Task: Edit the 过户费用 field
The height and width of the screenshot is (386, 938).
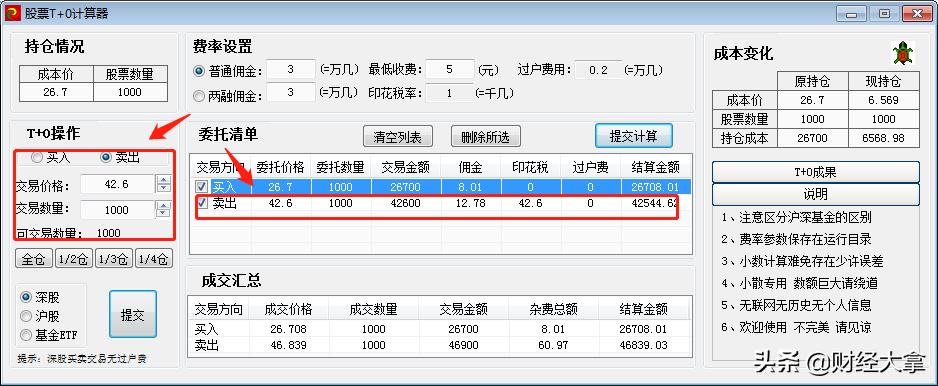Action: (598, 69)
